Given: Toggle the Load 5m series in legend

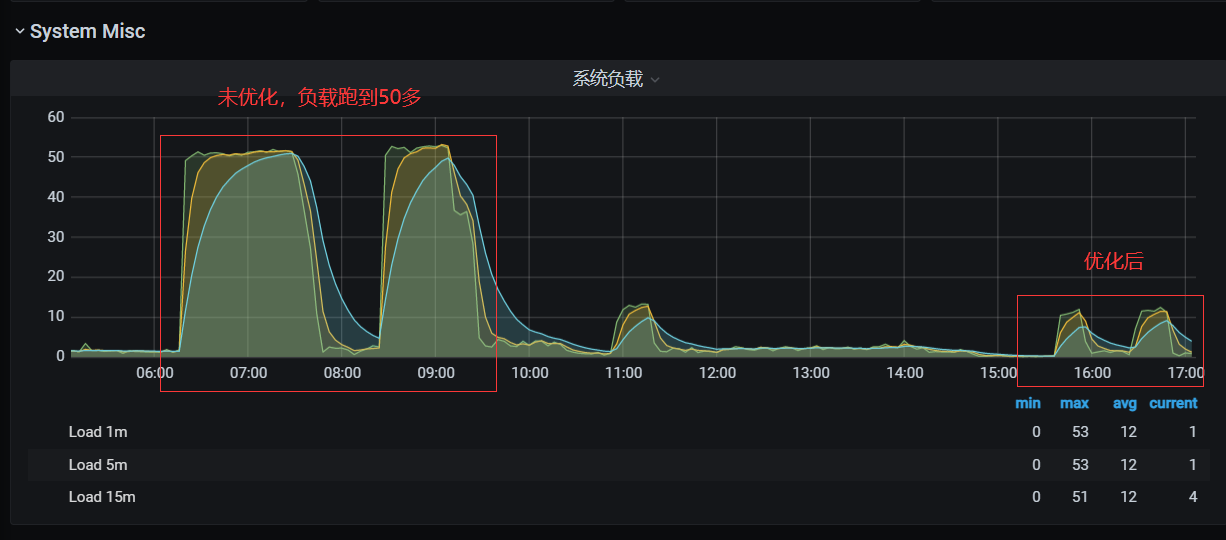Looking at the screenshot, I should point(98,465).
